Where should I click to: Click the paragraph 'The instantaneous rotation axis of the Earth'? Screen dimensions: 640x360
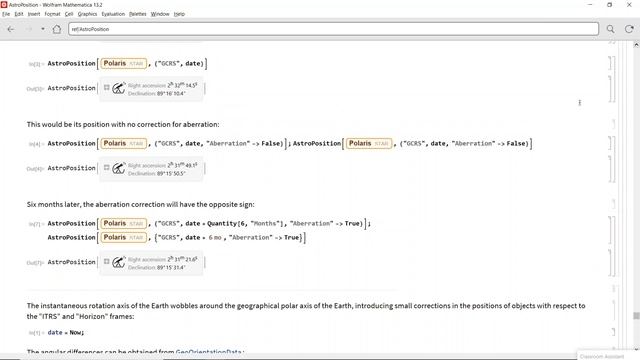(306, 311)
